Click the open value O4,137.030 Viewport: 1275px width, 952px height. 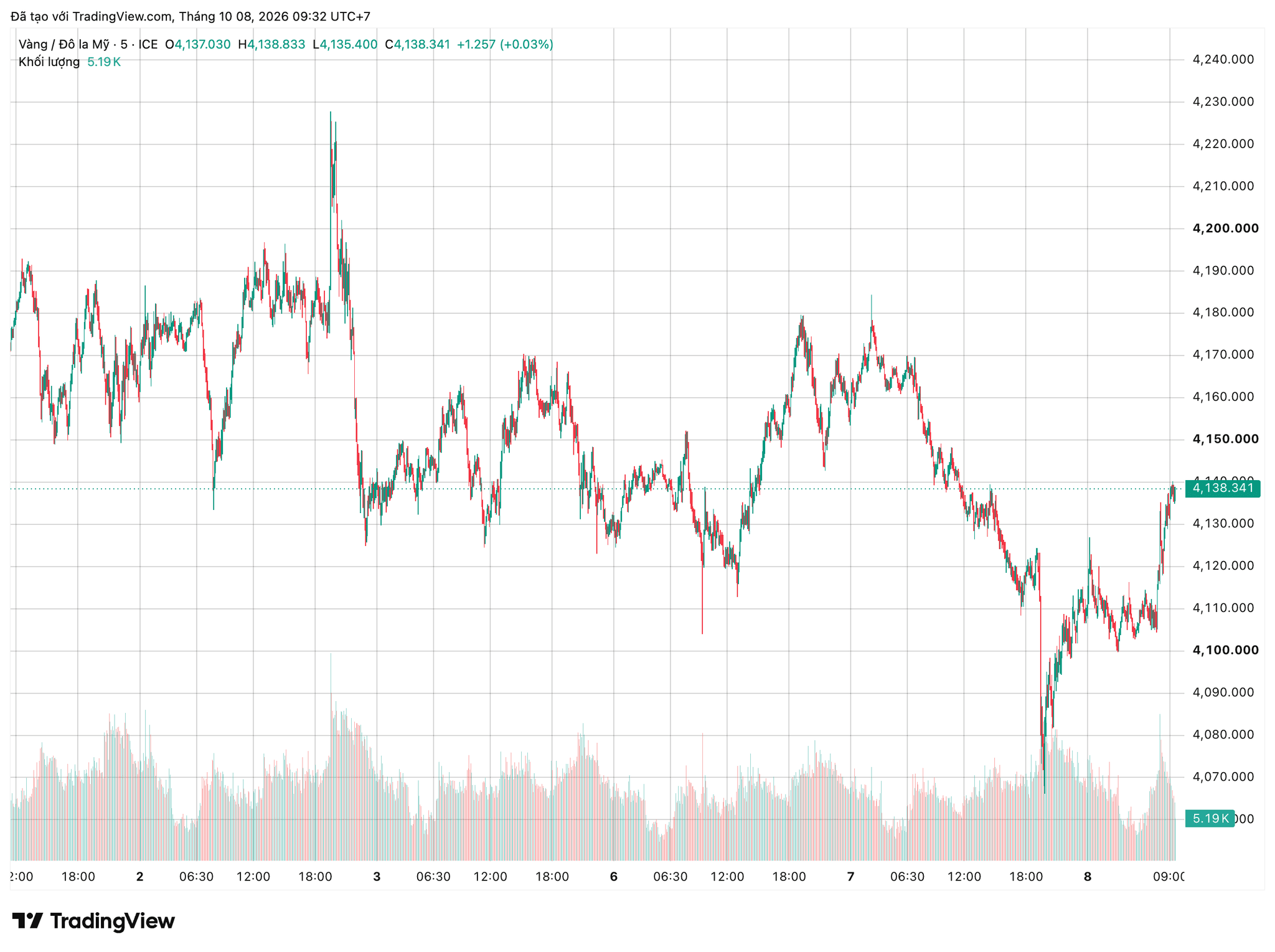tap(198, 44)
